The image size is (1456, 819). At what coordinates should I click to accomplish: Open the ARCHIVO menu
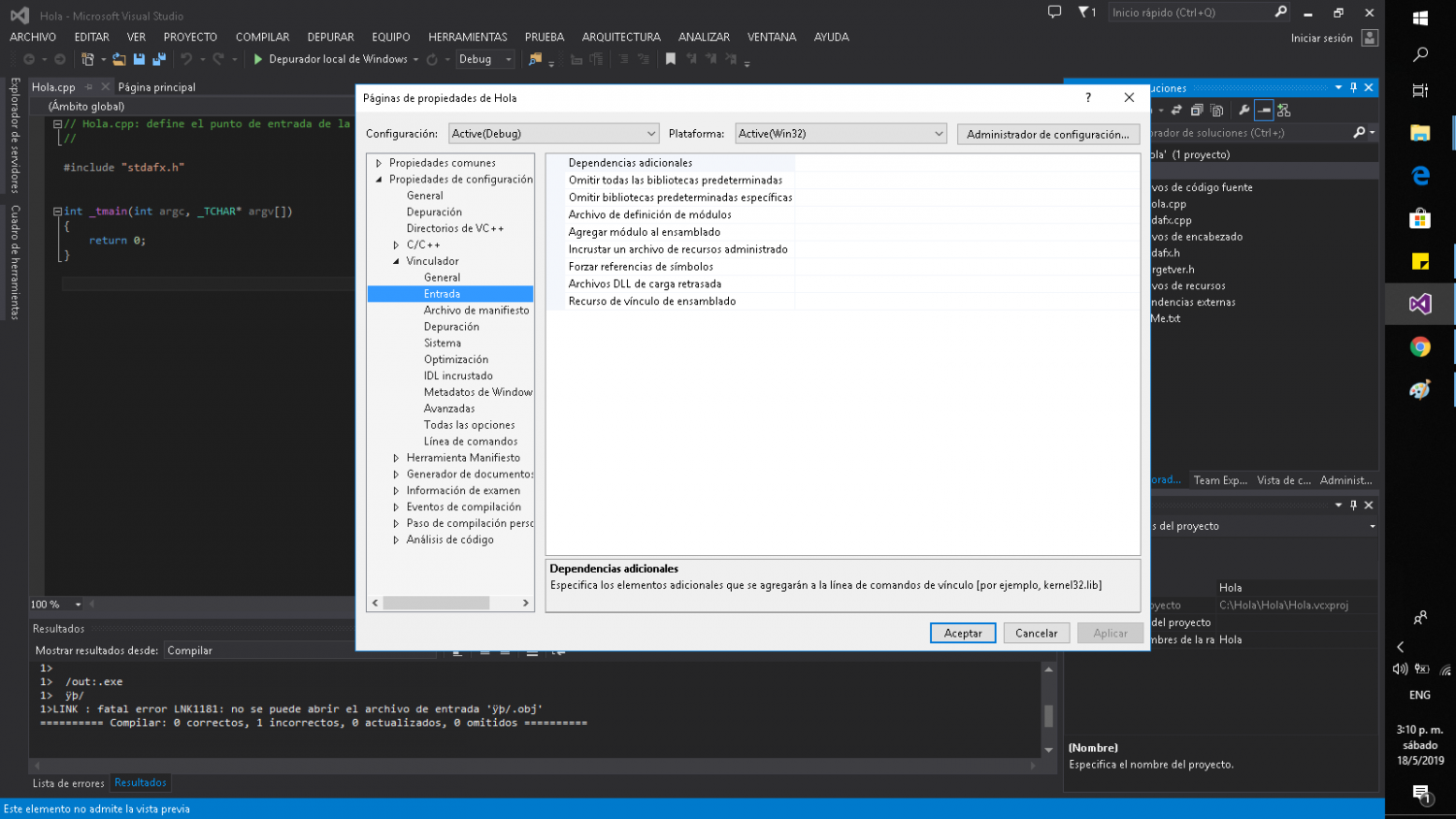click(33, 37)
